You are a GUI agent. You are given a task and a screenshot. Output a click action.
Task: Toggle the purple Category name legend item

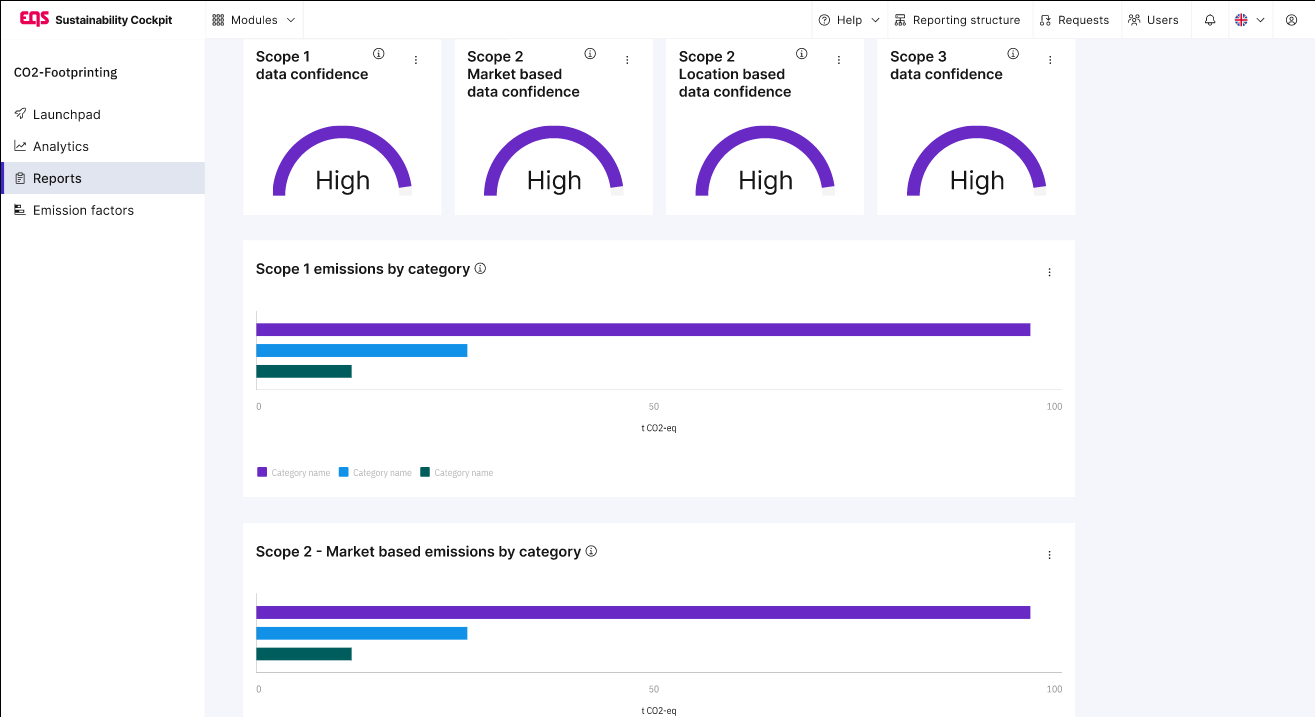pos(293,472)
